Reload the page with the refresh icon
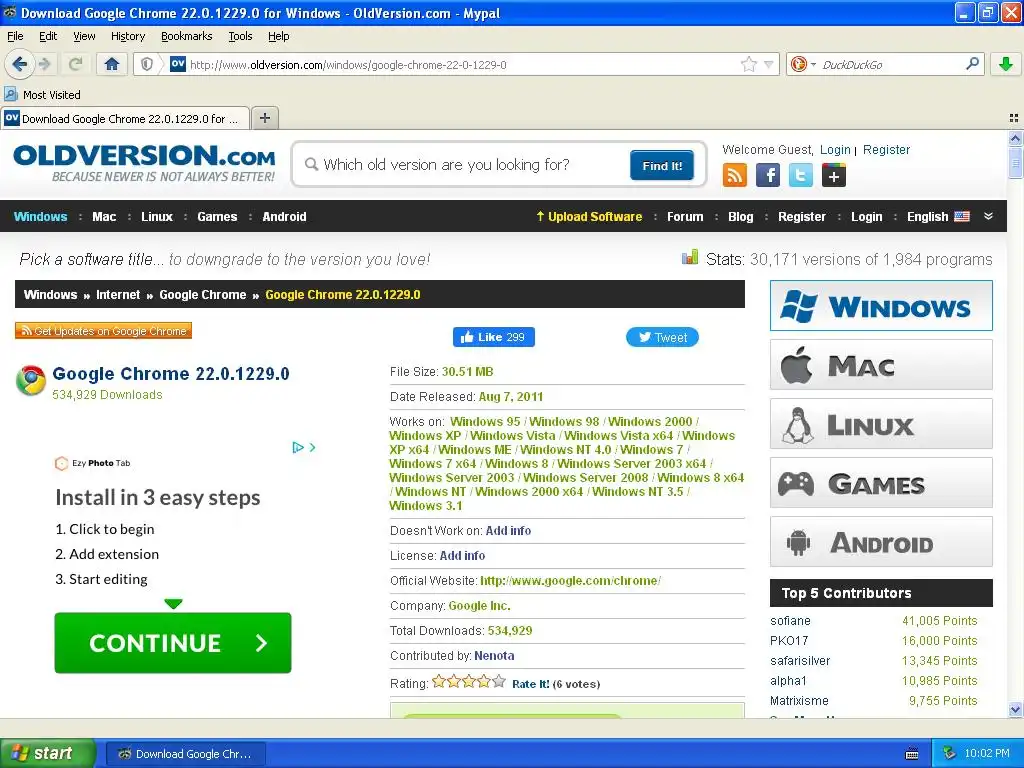This screenshot has width=1024, height=768. pos(76,64)
